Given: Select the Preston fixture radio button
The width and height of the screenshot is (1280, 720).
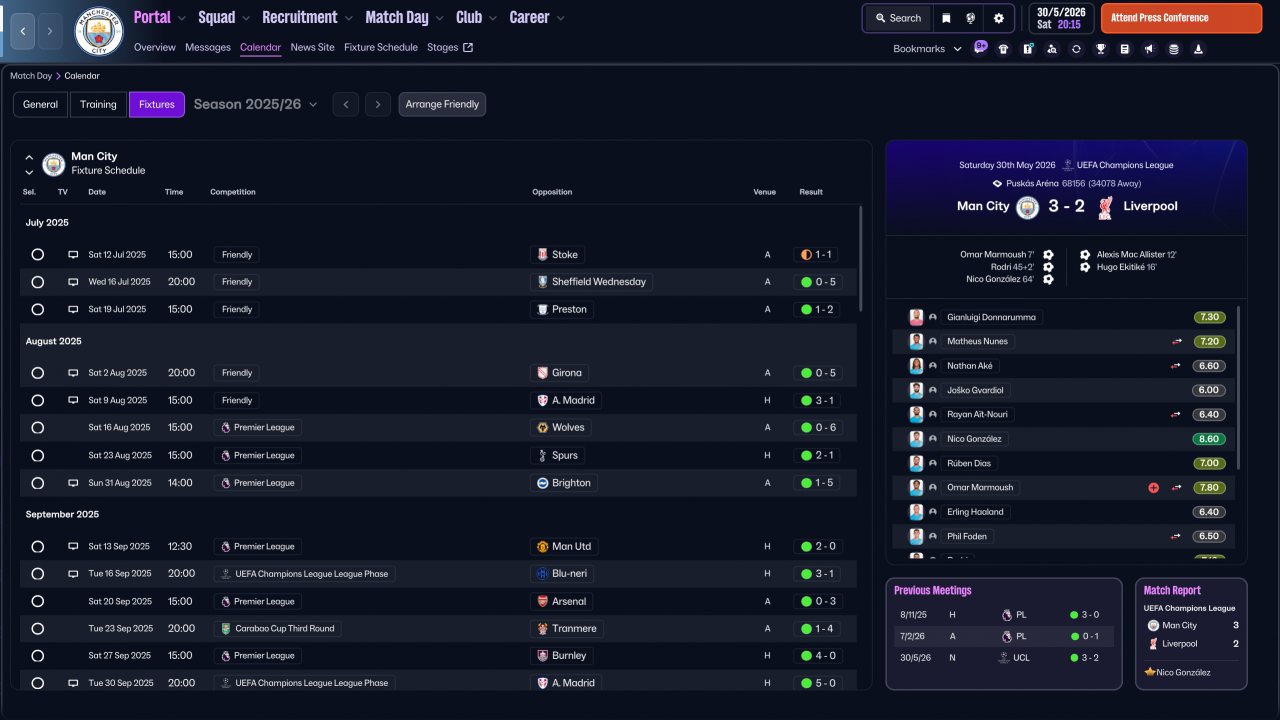Looking at the screenshot, I should coord(38,310).
